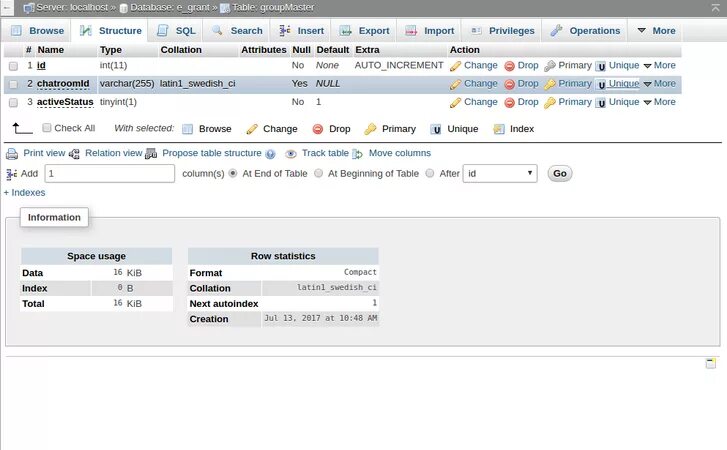Click the Propose table structure help icon
Image resolution: width=727 pixels, height=450 pixels.
click(x=270, y=154)
